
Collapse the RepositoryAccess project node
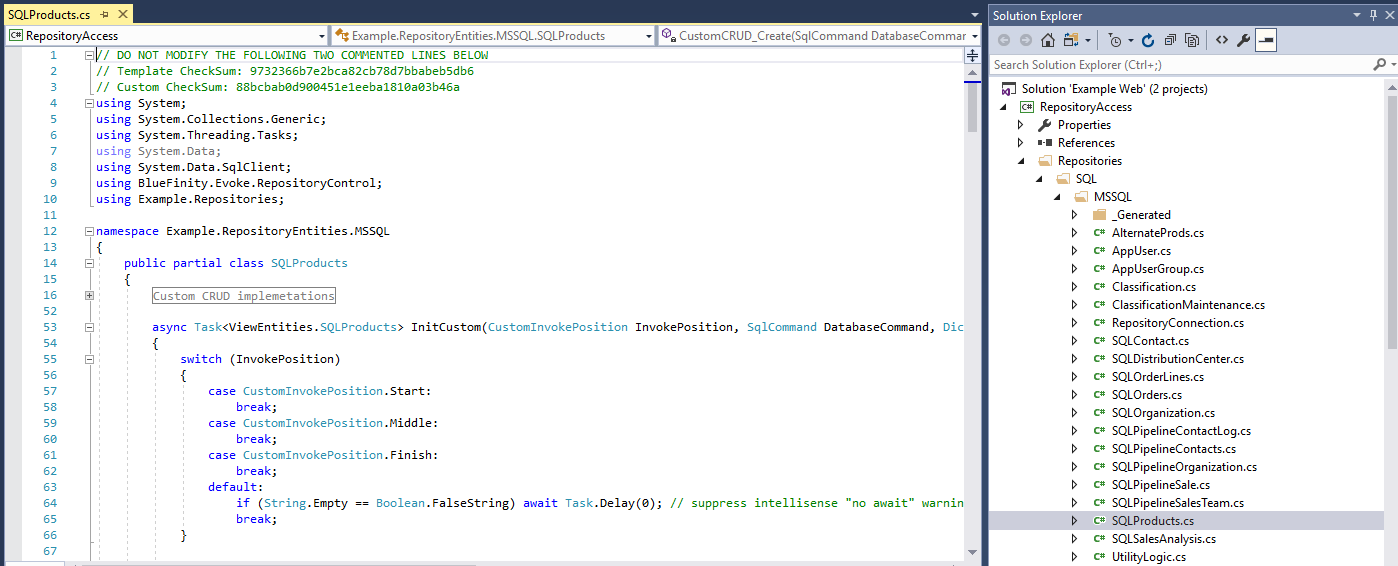pyautogui.click(x=1003, y=107)
